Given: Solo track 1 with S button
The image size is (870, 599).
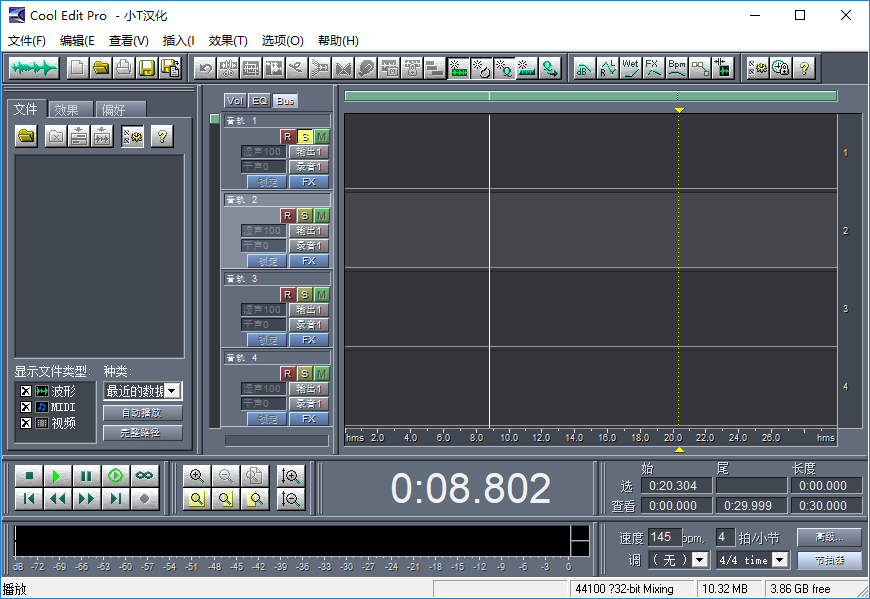Looking at the screenshot, I should (305, 136).
